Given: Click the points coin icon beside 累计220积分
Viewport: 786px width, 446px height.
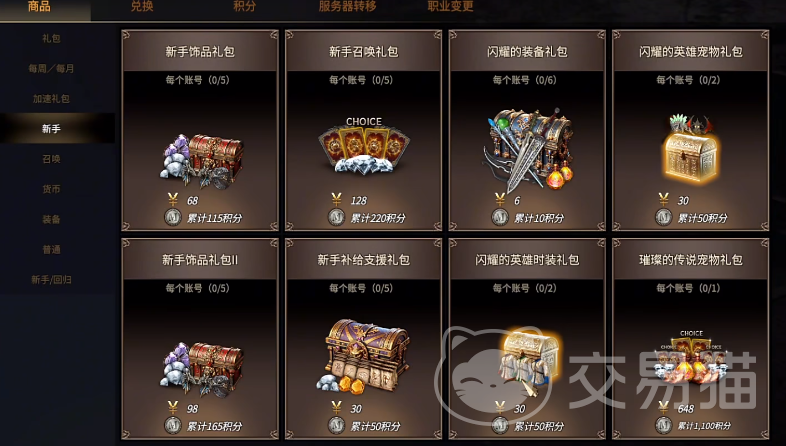Looking at the screenshot, I should (336, 217).
